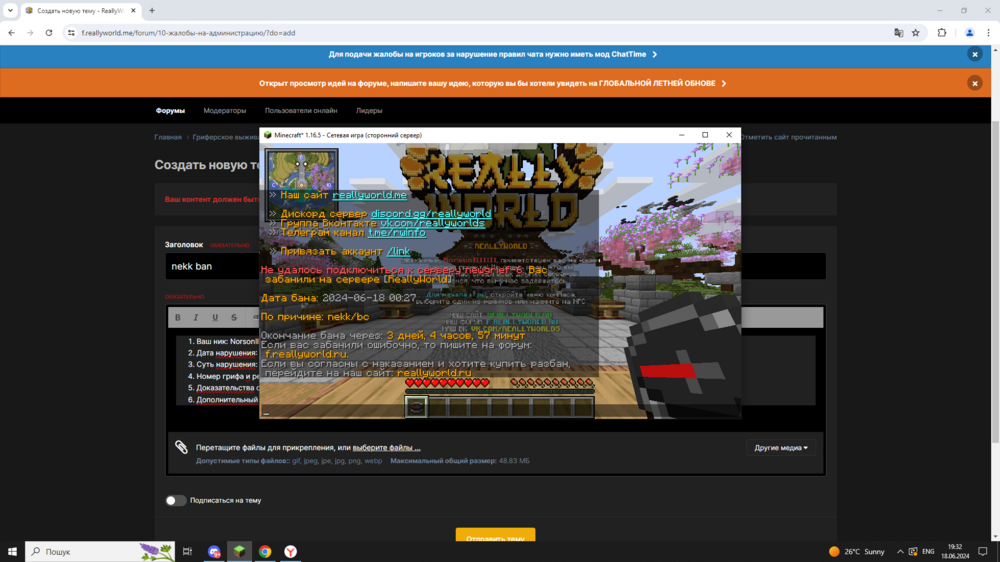Screen dimensions: 1000x562
Task: Click ban reason text 'По причине: nekk/bc'
Action: pyautogui.click(x=314, y=317)
